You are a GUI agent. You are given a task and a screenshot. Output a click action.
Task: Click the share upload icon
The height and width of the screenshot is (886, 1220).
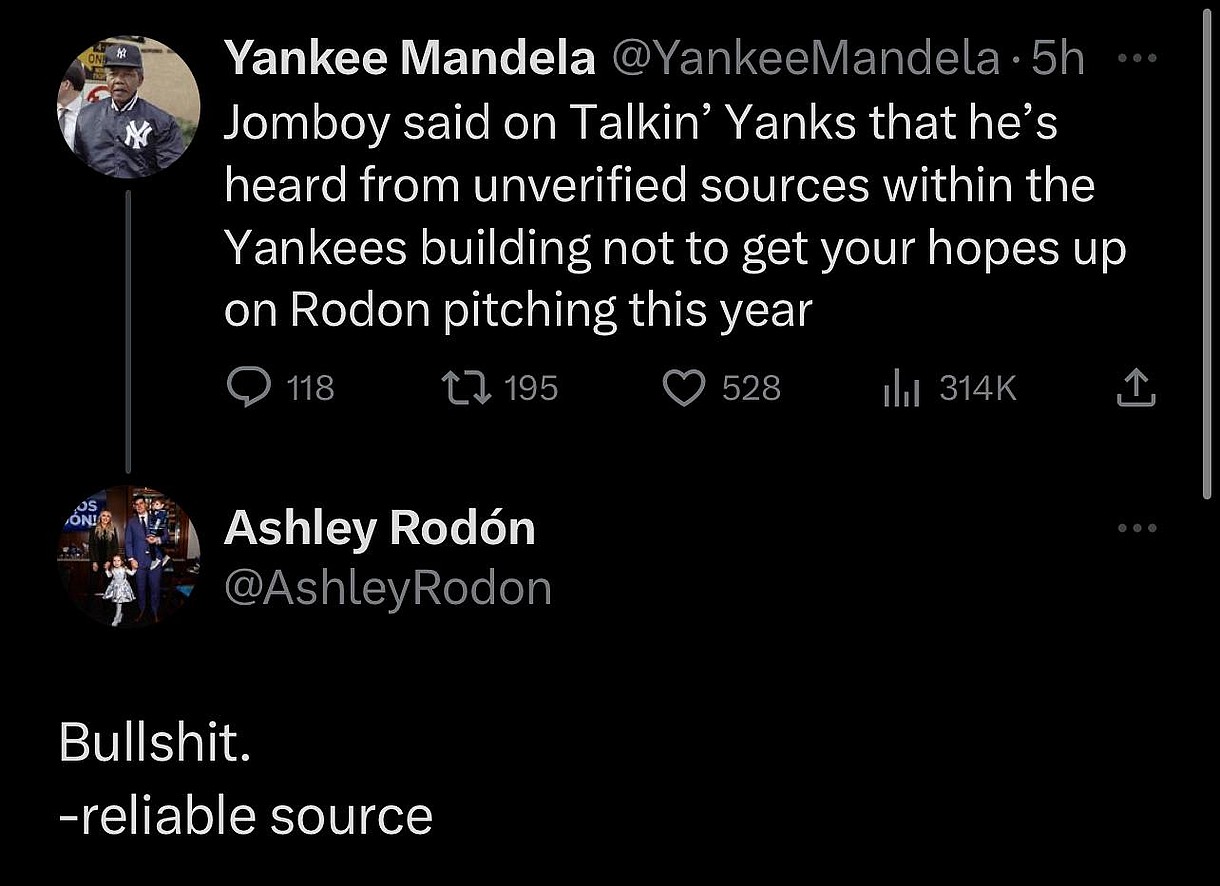point(1135,388)
